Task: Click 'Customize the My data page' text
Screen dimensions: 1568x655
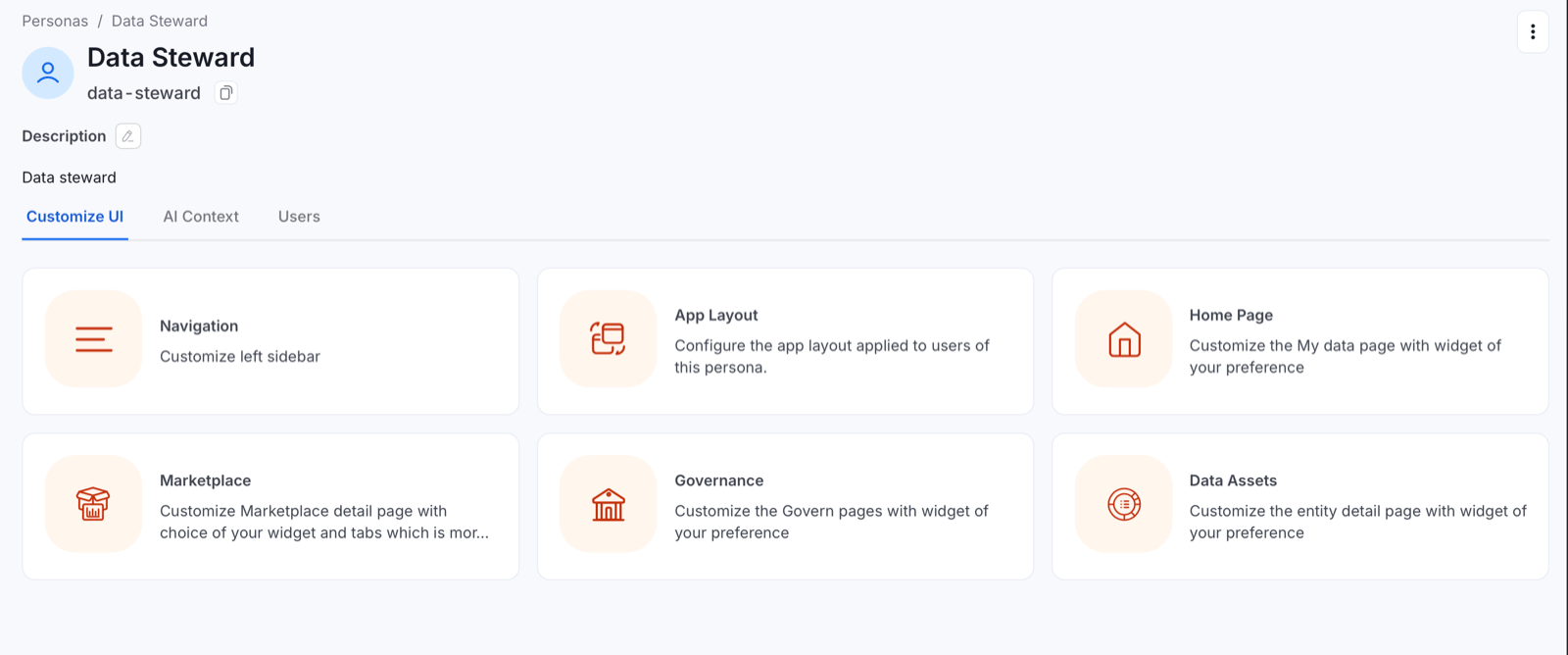Action: [x=1346, y=357]
